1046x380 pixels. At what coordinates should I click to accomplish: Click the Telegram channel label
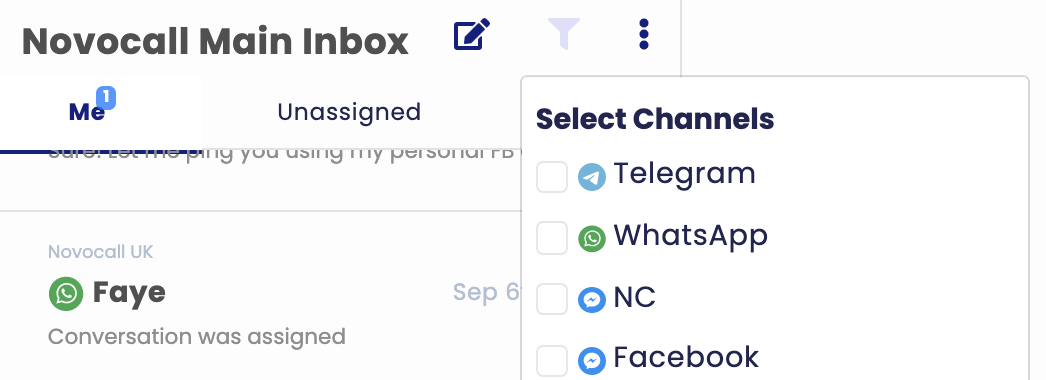click(684, 175)
